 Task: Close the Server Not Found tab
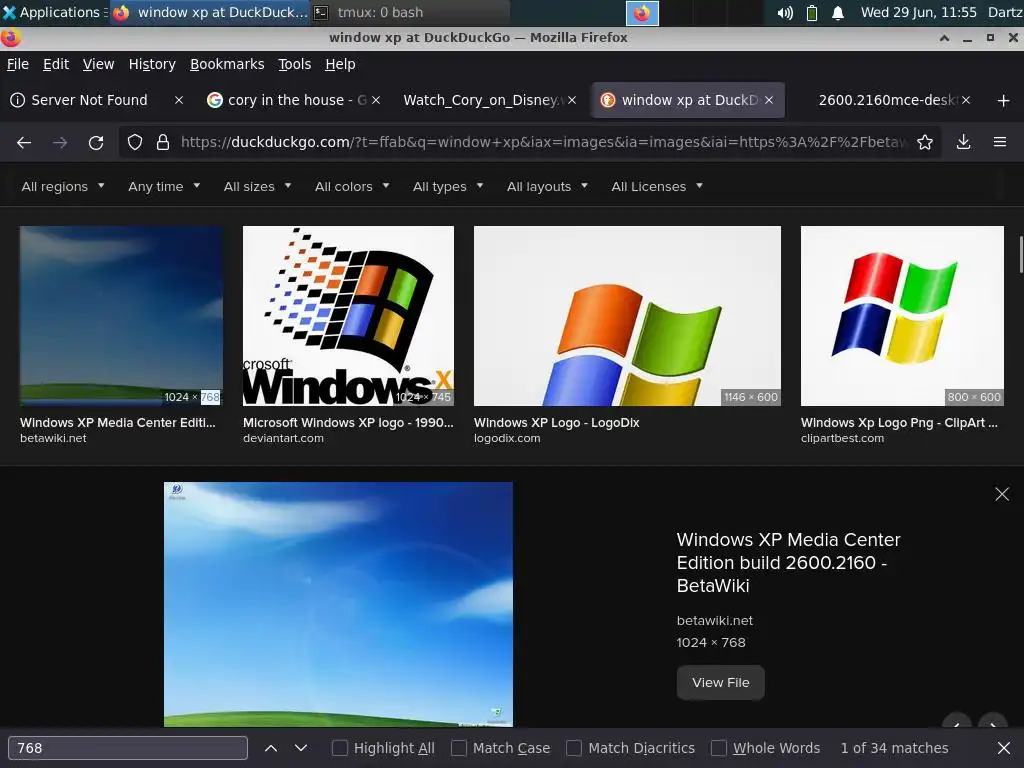(x=179, y=100)
